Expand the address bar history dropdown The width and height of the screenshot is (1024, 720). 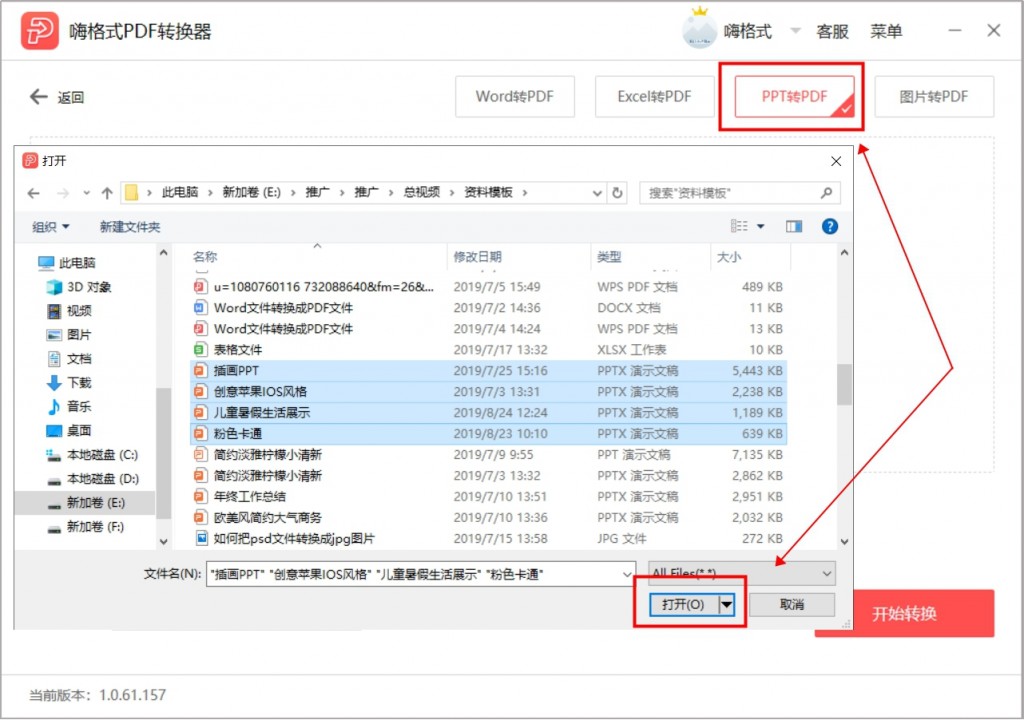click(596, 193)
